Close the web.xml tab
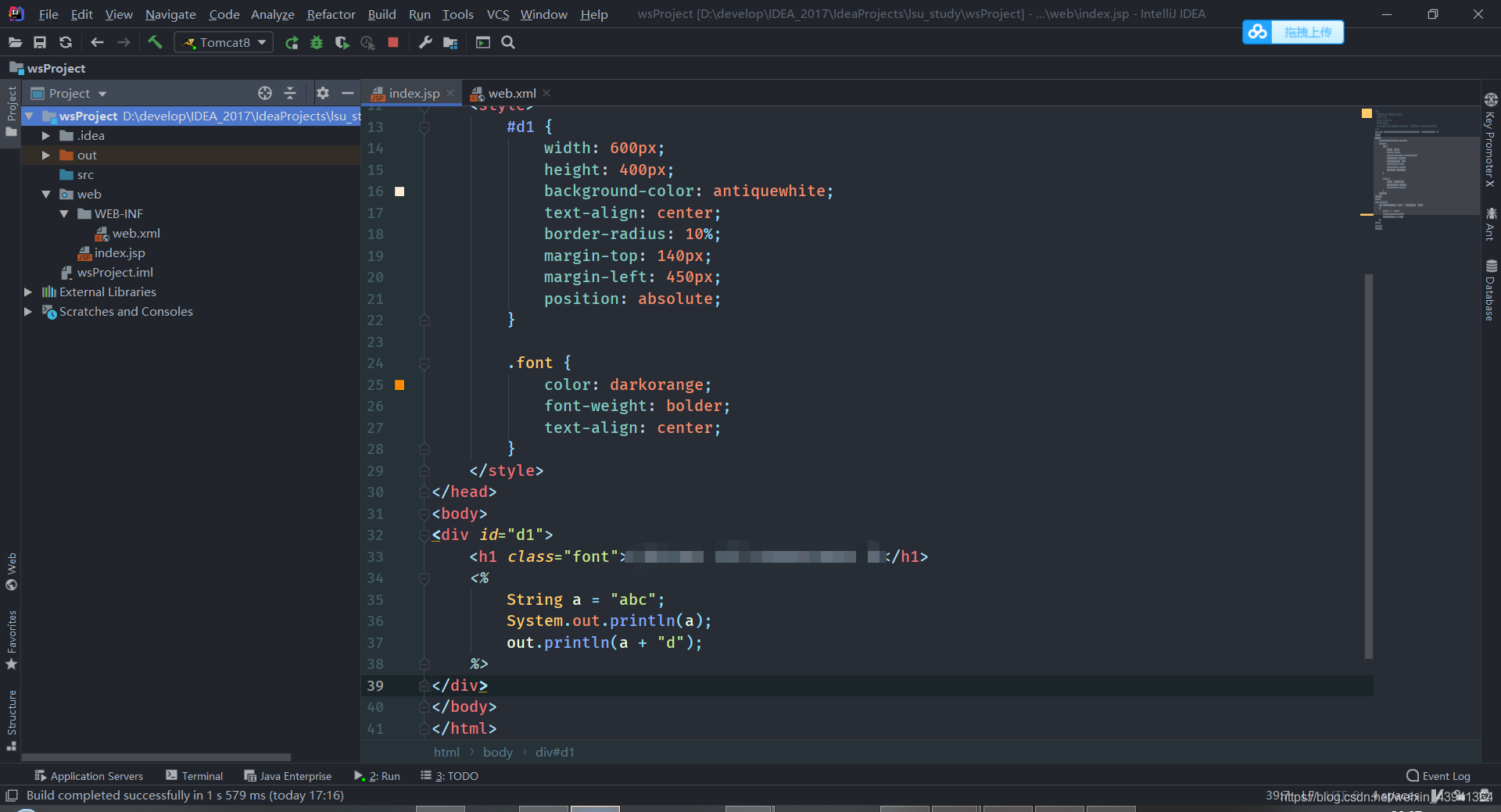The width and height of the screenshot is (1501, 812). [546, 93]
